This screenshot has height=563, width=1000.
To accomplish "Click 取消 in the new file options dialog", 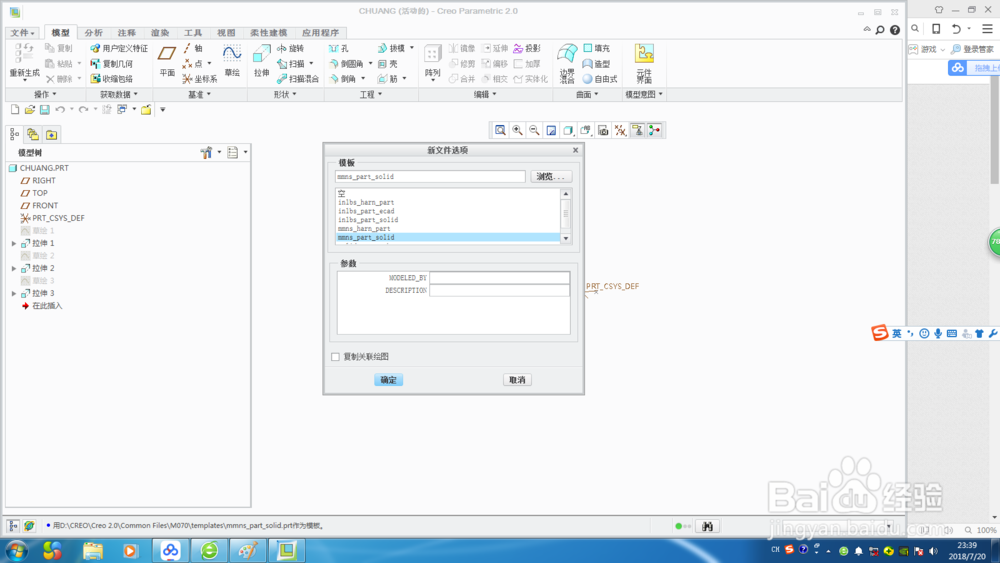I will 517,380.
